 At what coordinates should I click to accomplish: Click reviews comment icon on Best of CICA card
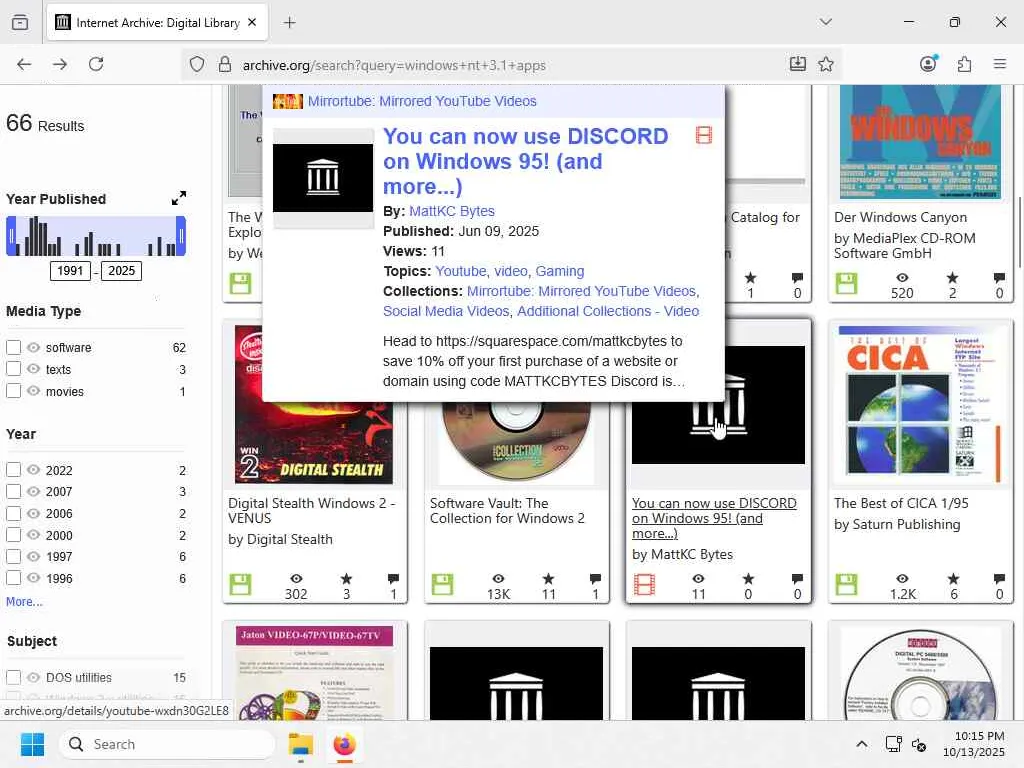click(x=999, y=579)
